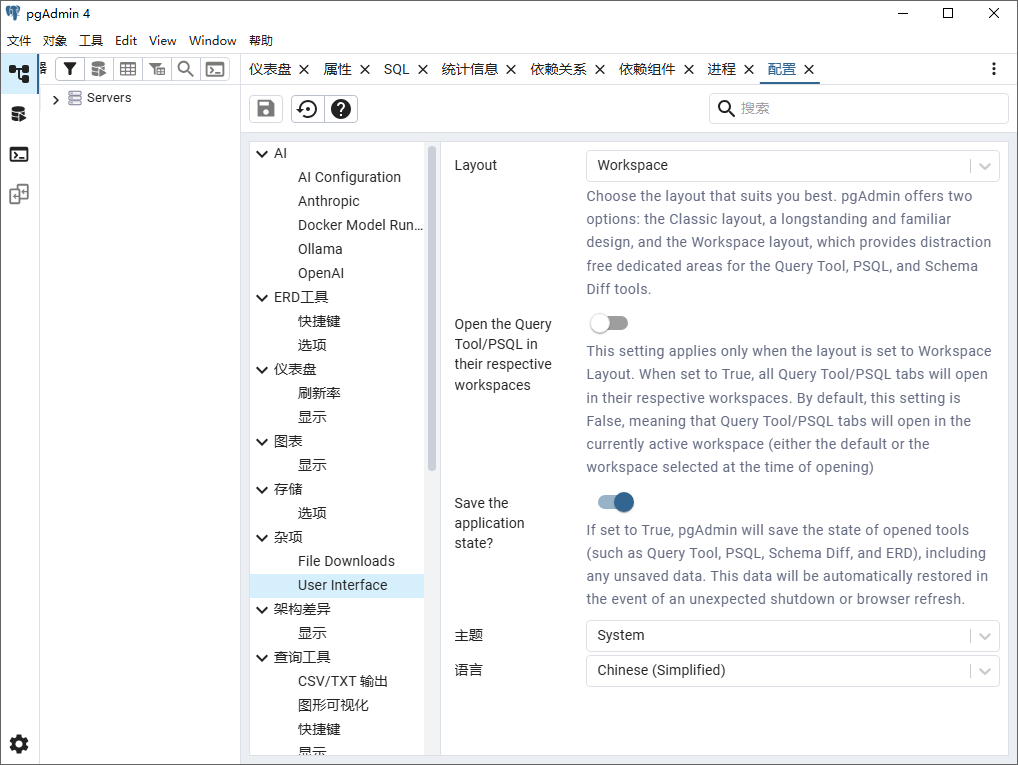Open the View menu
Image resolution: width=1018 pixels, height=765 pixels.
click(162, 41)
